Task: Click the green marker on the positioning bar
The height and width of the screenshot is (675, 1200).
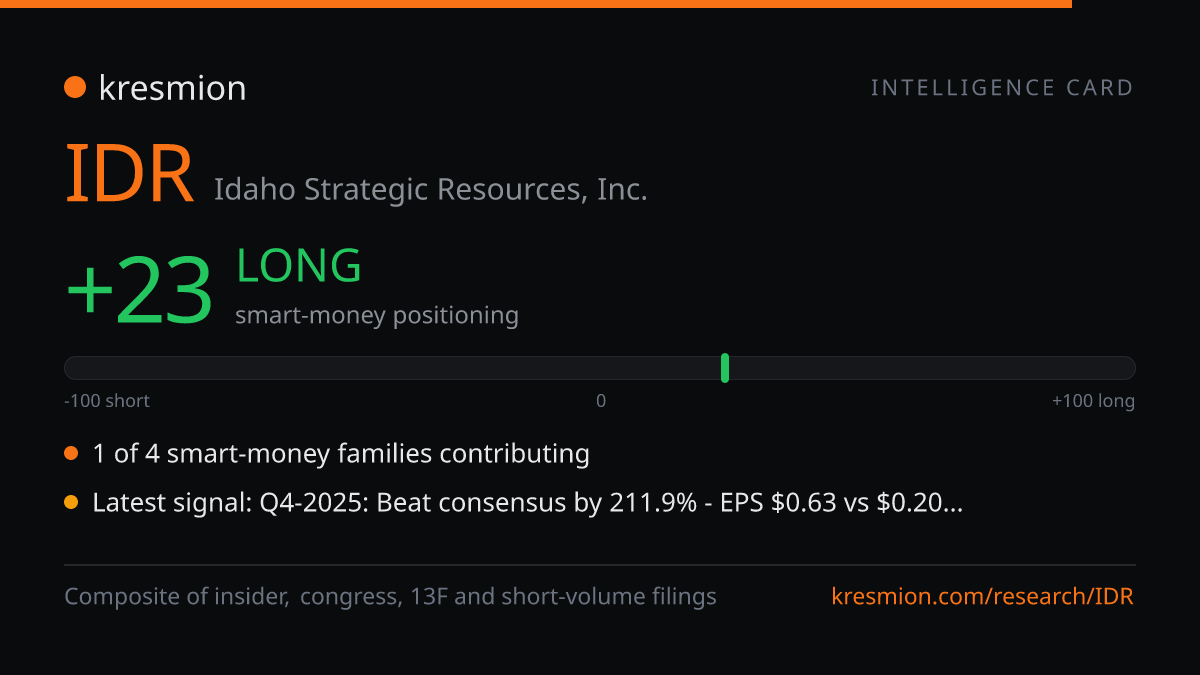Action: [x=725, y=368]
